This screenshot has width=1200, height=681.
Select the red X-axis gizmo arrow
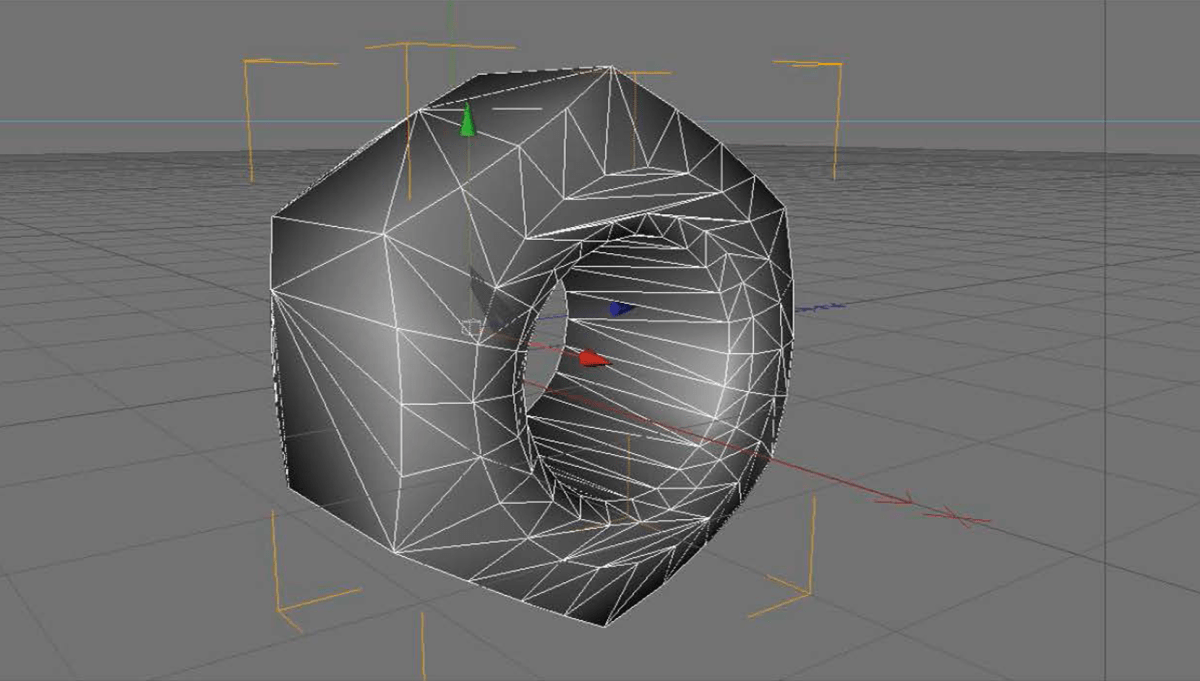pos(590,358)
